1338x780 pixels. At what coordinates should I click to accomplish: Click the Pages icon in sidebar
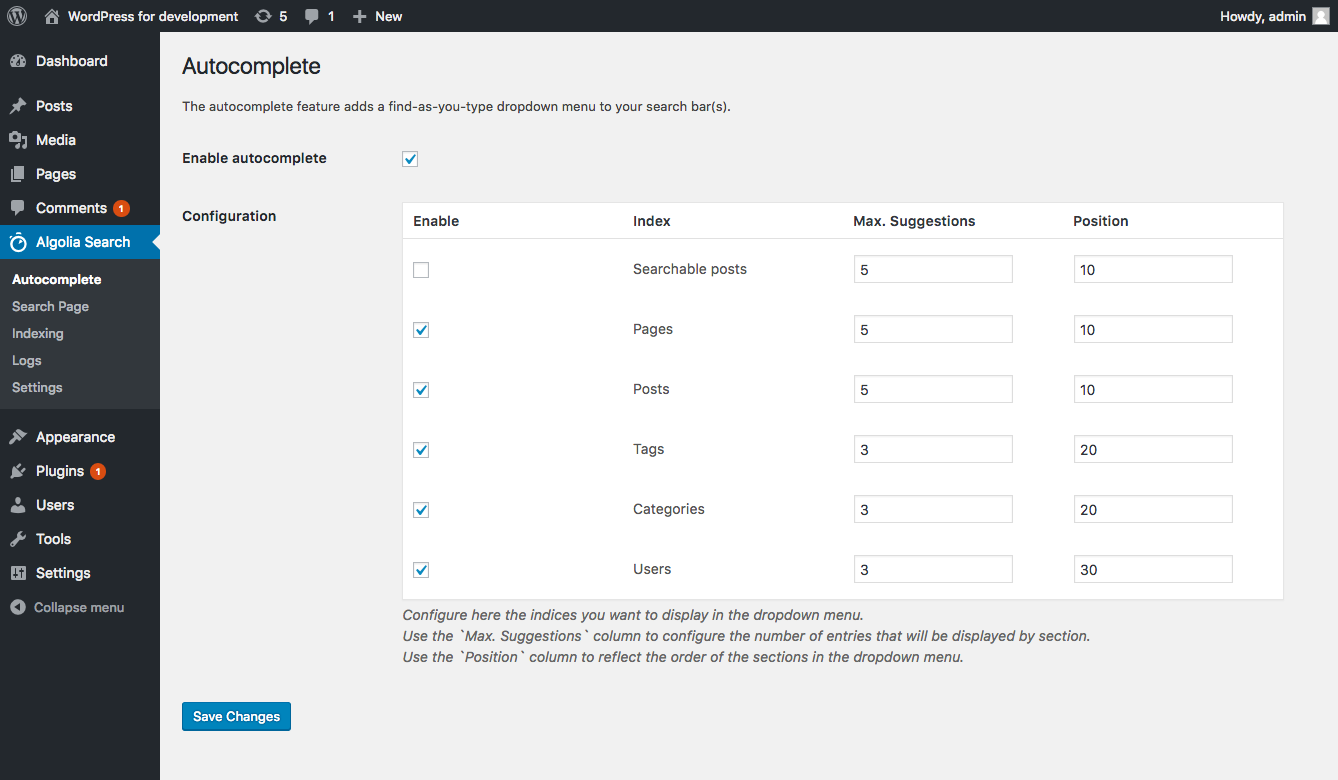coord(18,174)
